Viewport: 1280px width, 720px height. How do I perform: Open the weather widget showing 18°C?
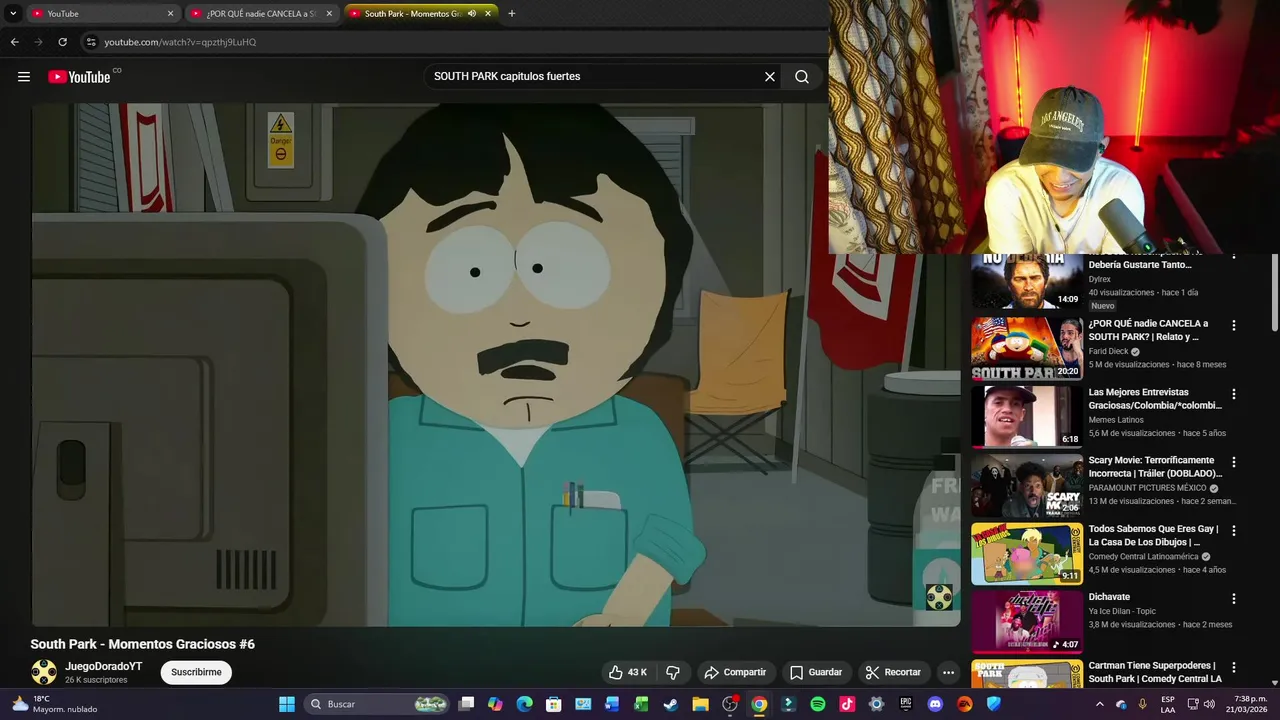(55, 704)
